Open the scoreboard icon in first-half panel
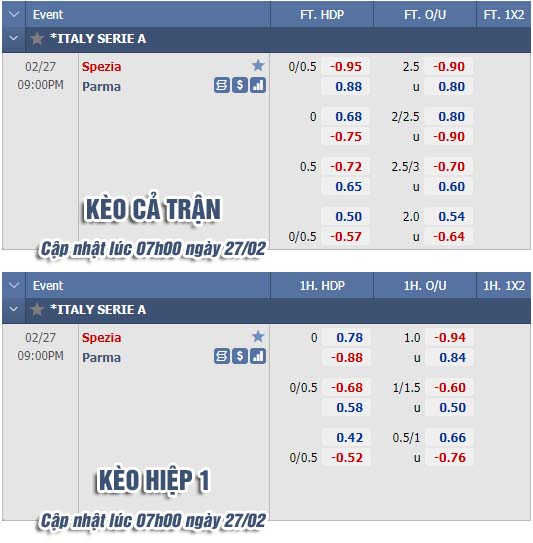Image resolution: width=533 pixels, height=543 pixels. [222, 356]
